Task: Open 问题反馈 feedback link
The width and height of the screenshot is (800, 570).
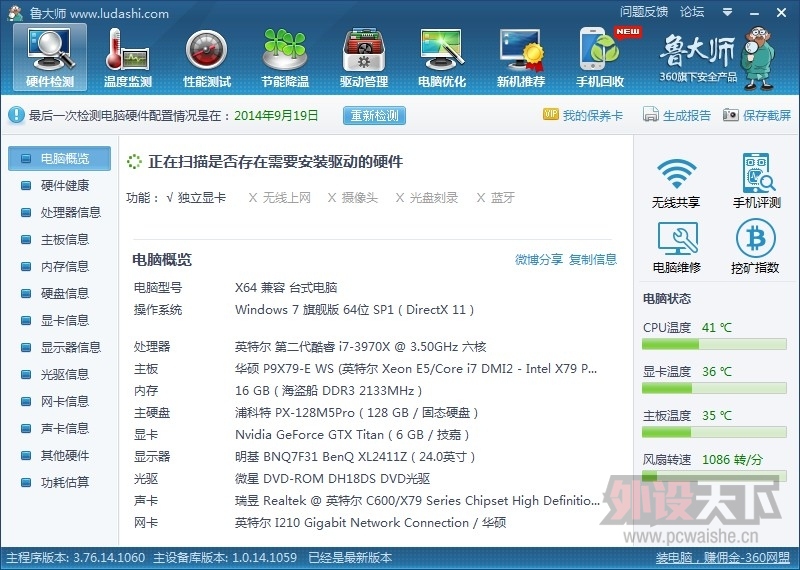Action: [644, 12]
